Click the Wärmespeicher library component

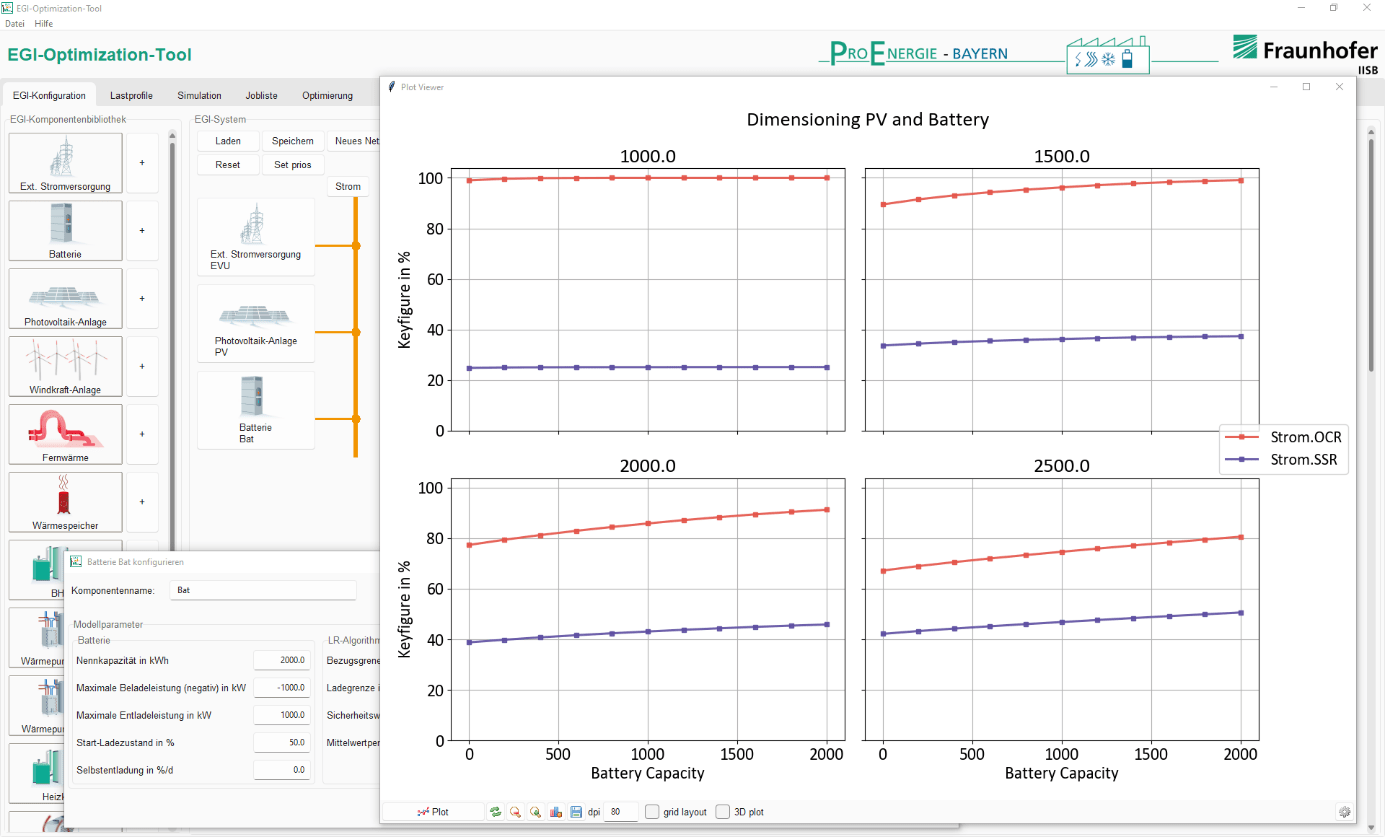65,502
